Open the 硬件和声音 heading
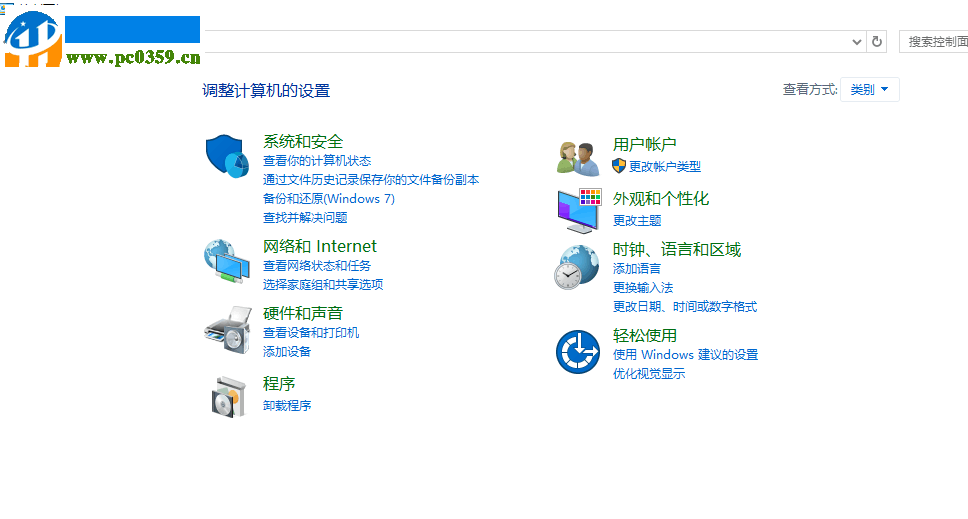 [x=302, y=313]
